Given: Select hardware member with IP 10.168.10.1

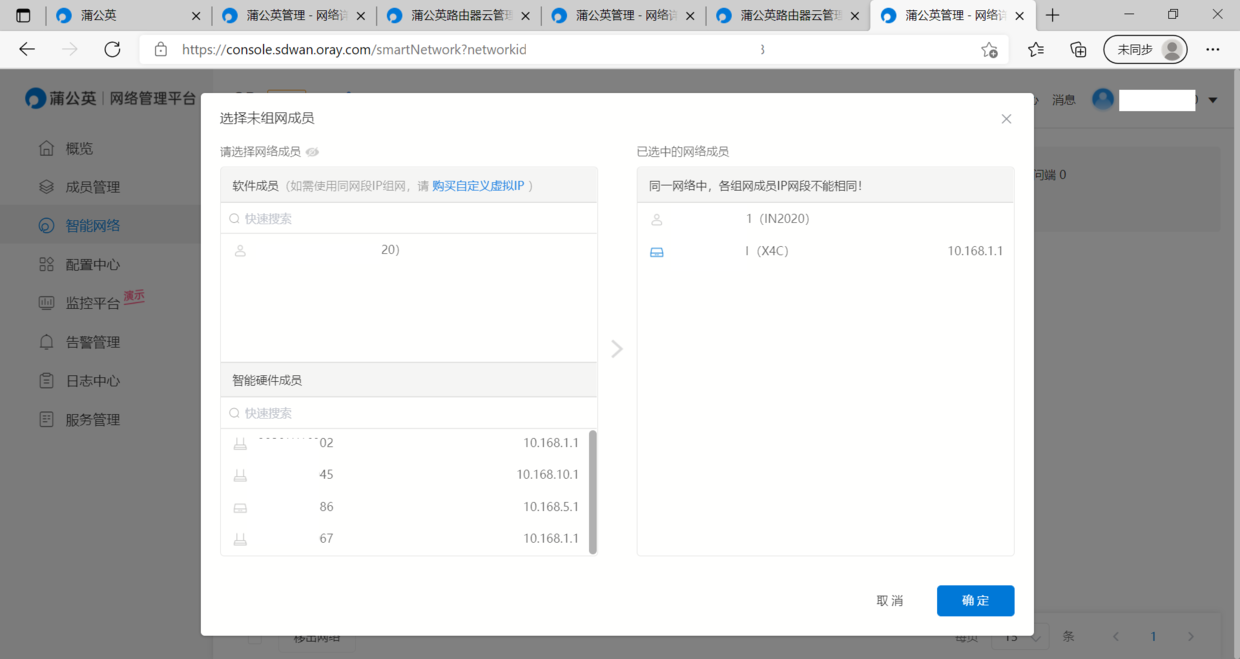Looking at the screenshot, I should 405,475.
